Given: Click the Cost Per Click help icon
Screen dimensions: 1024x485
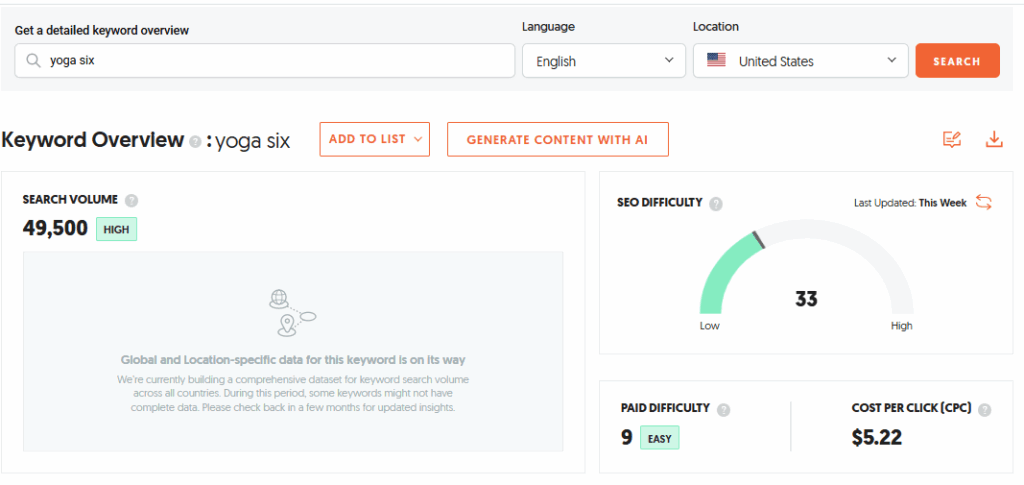Looking at the screenshot, I should click(985, 410).
